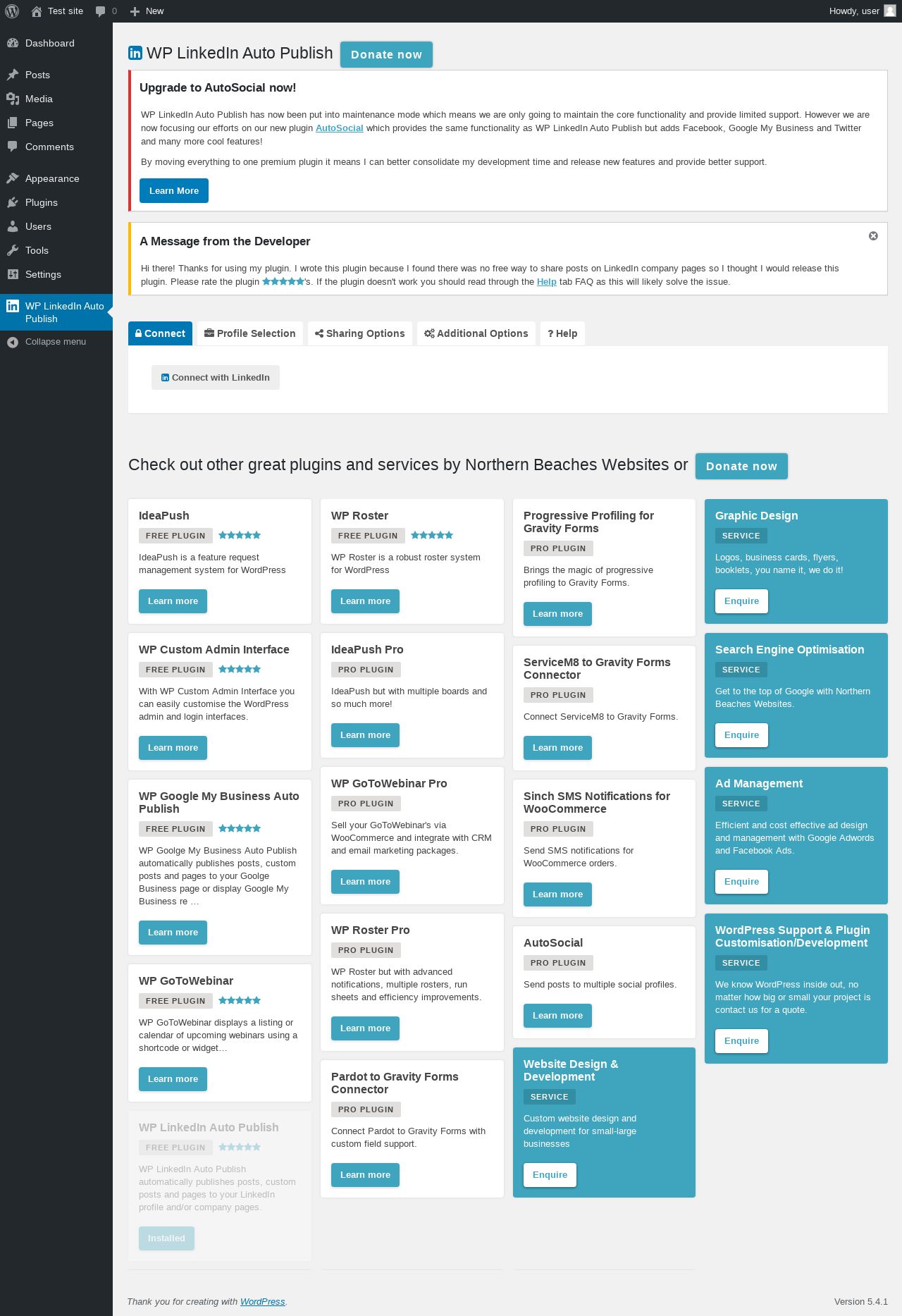
Task: Click the Plugins plug icon
Action: click(13, 202)
